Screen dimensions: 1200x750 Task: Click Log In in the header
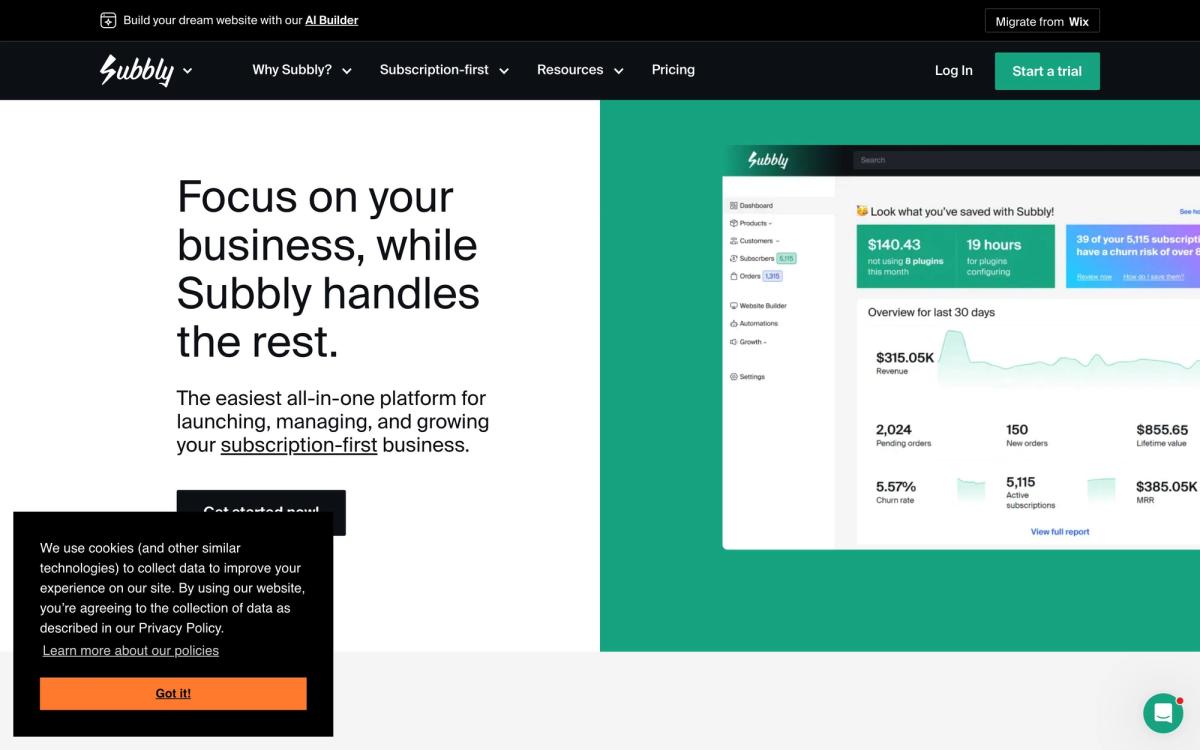click(953, 70)
